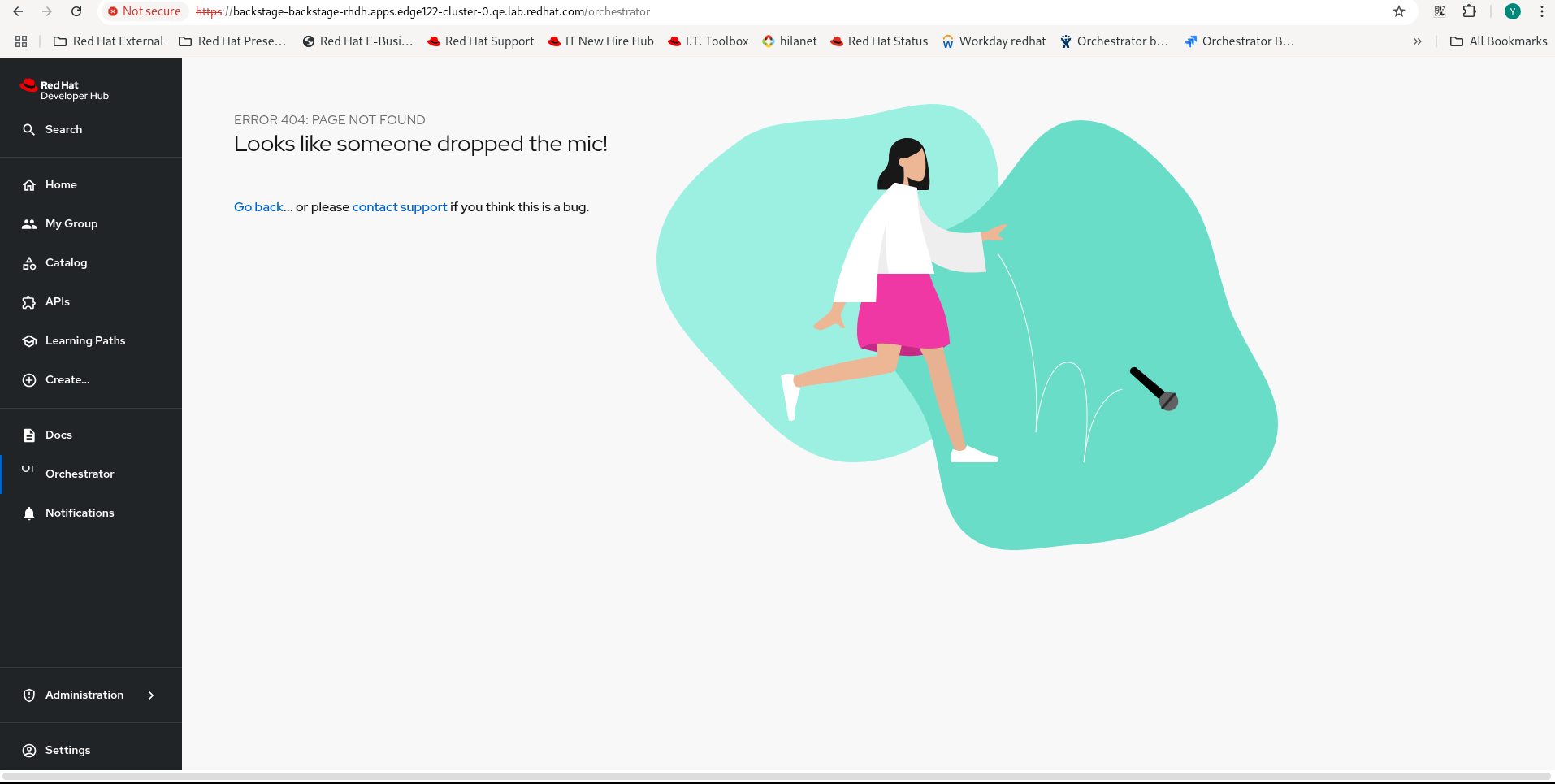The height and width of the screenshot is (784, 1555).
Task: Expand Administration submenu chevron
Action: 151,695
